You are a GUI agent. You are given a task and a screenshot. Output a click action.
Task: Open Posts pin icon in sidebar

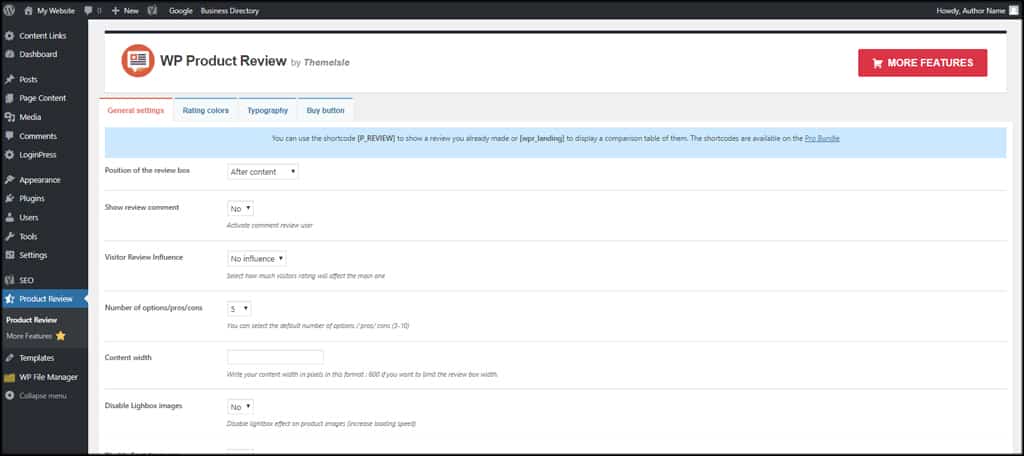tap(9, 80)
